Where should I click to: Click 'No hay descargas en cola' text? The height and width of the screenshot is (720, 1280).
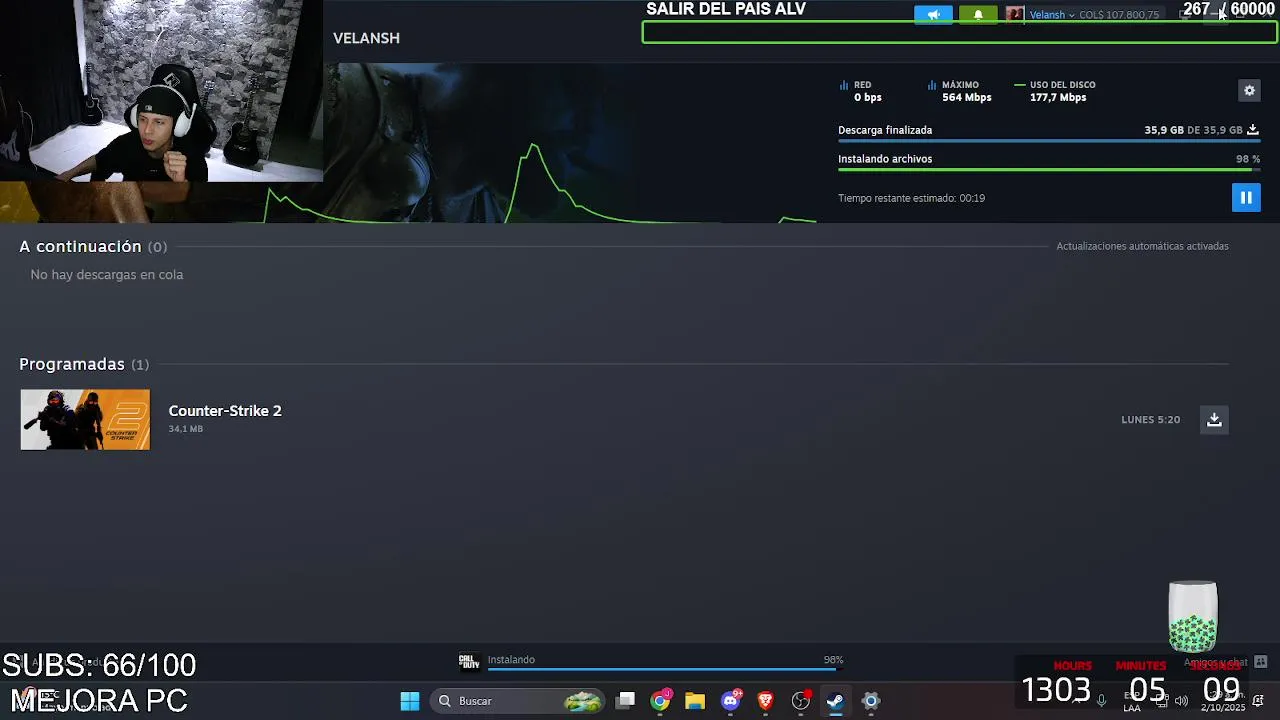107,274
